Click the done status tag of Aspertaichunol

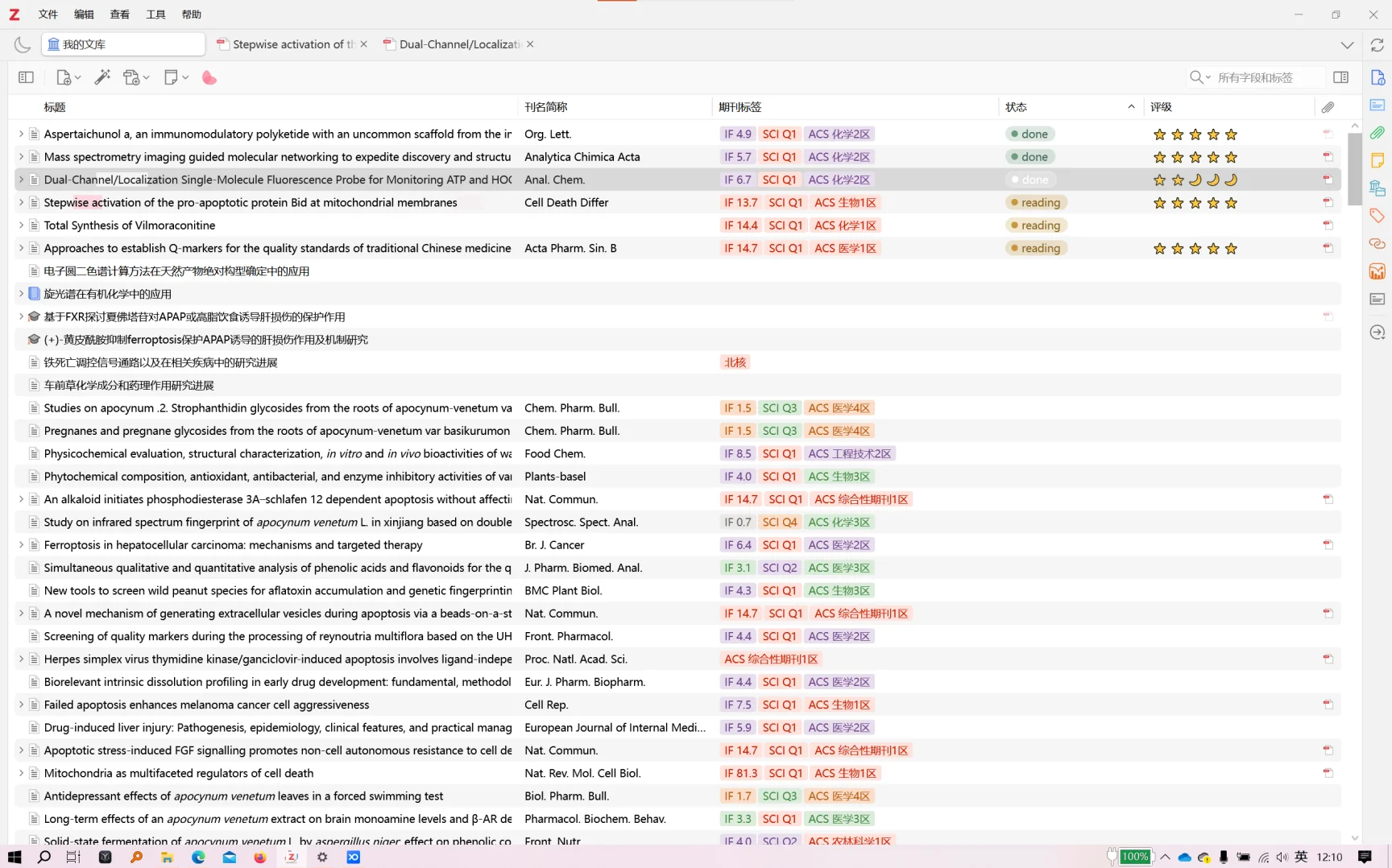click(1031, 134)
